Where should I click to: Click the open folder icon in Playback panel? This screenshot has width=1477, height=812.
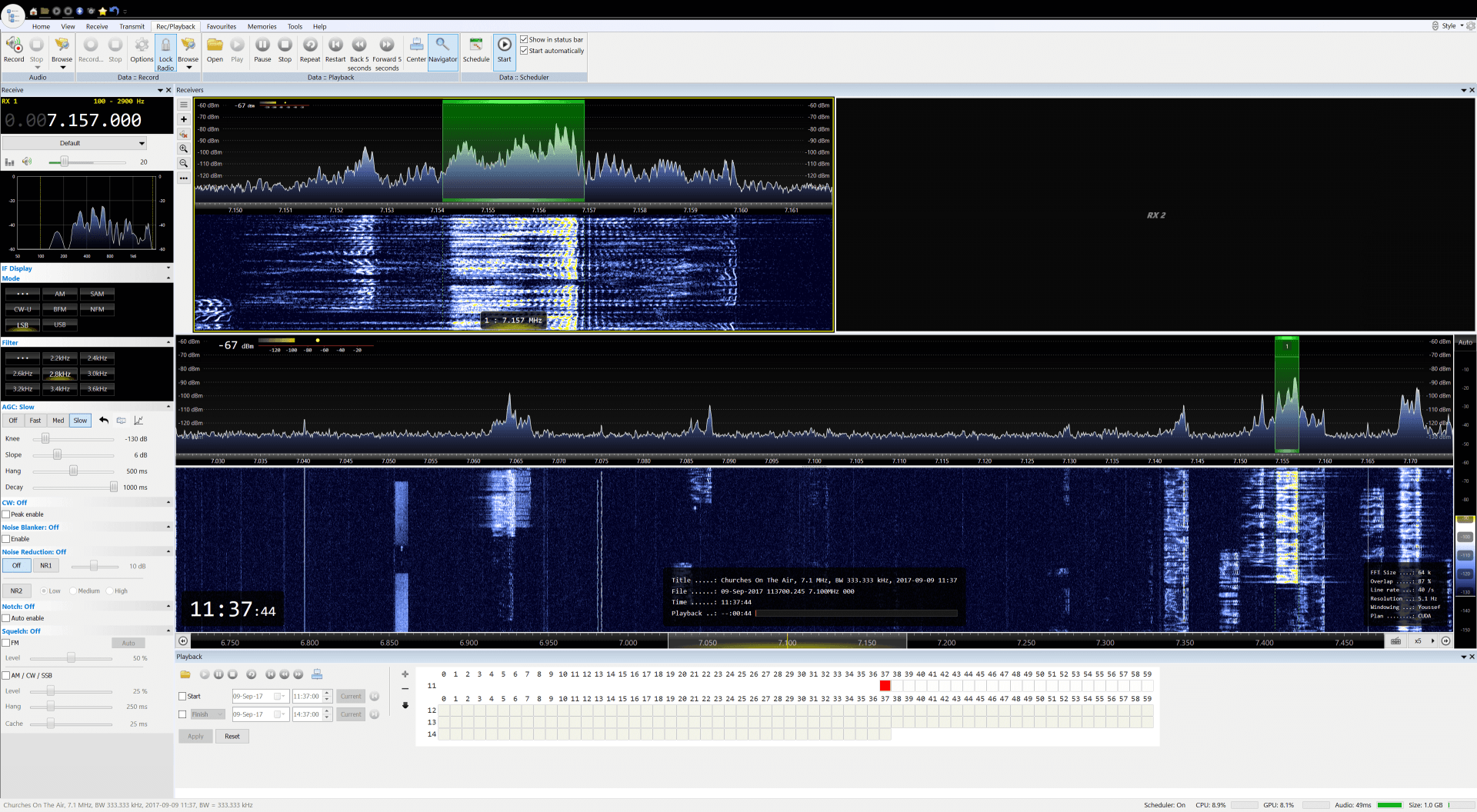coord(185,674)
